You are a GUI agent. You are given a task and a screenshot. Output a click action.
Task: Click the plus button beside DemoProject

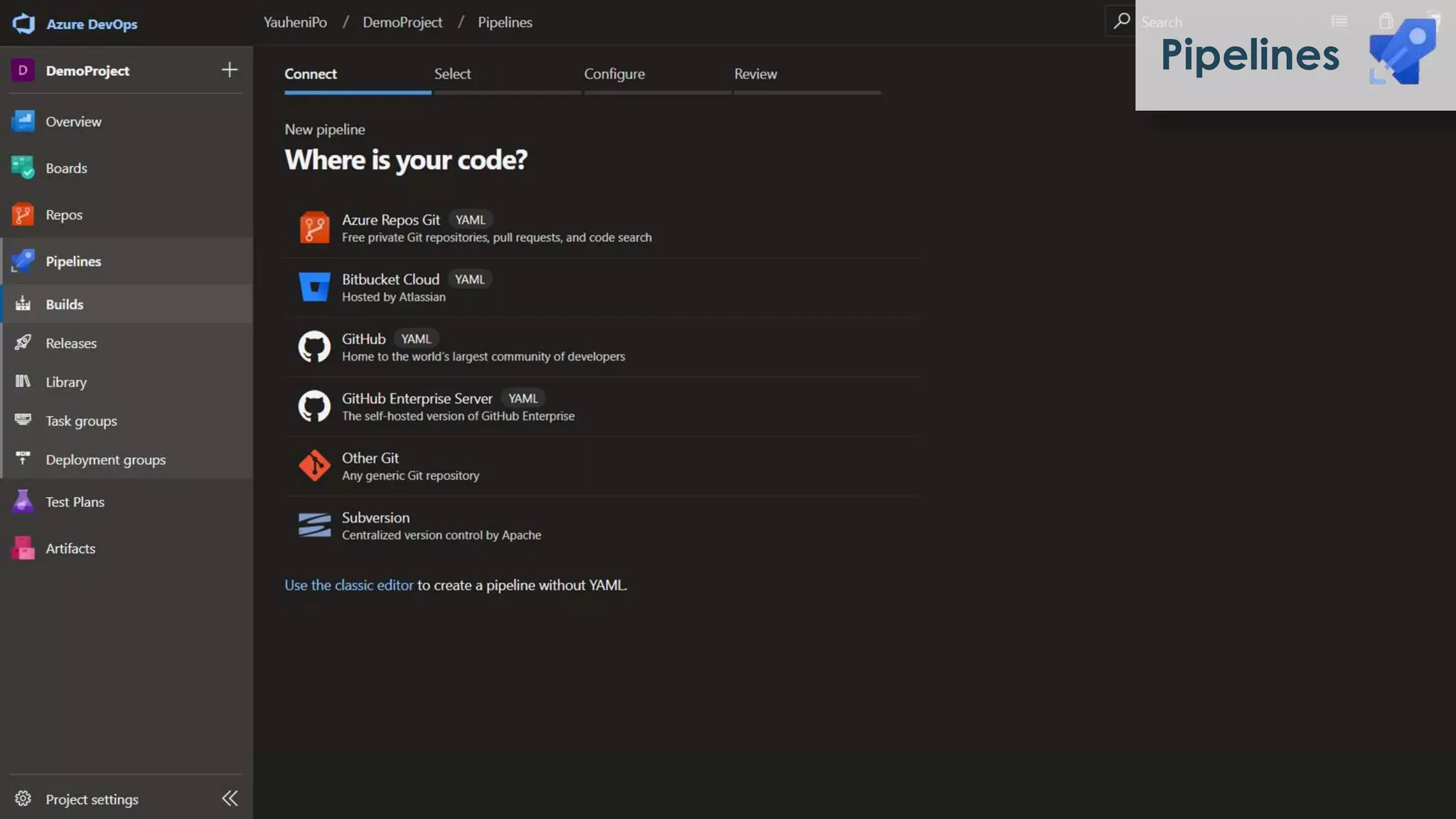coord(229,70)
